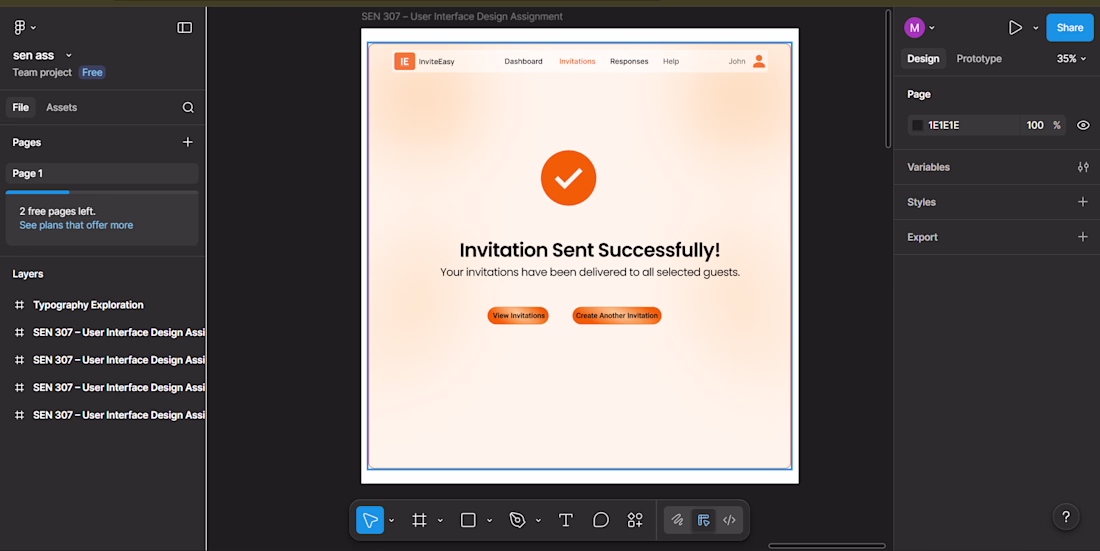Click Invitations in the canvas navbar
This screenshot has height=551, width=1100.
click(x=577, y=62)
